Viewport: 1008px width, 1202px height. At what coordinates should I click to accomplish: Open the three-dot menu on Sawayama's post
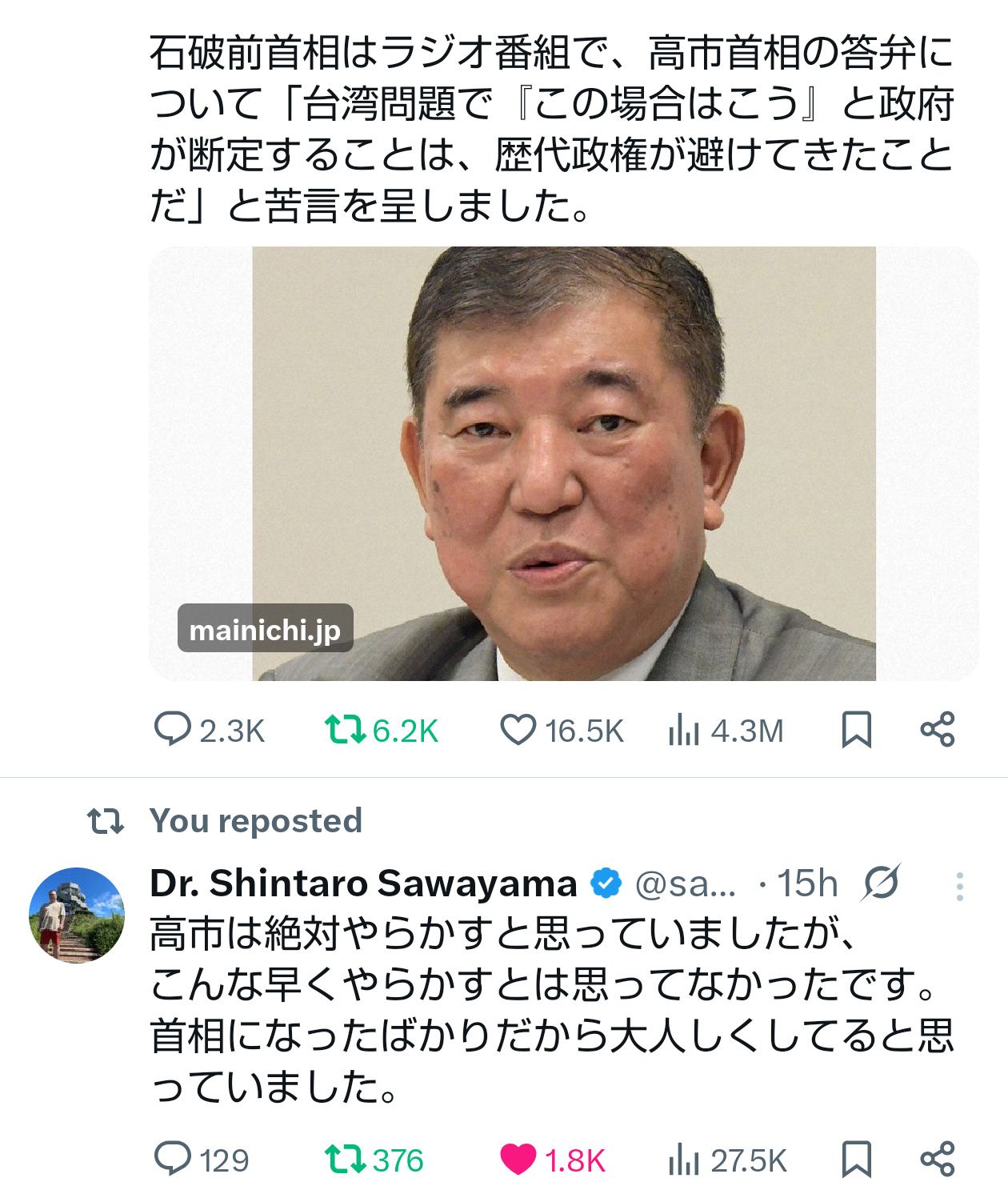[x=959, y=886]
